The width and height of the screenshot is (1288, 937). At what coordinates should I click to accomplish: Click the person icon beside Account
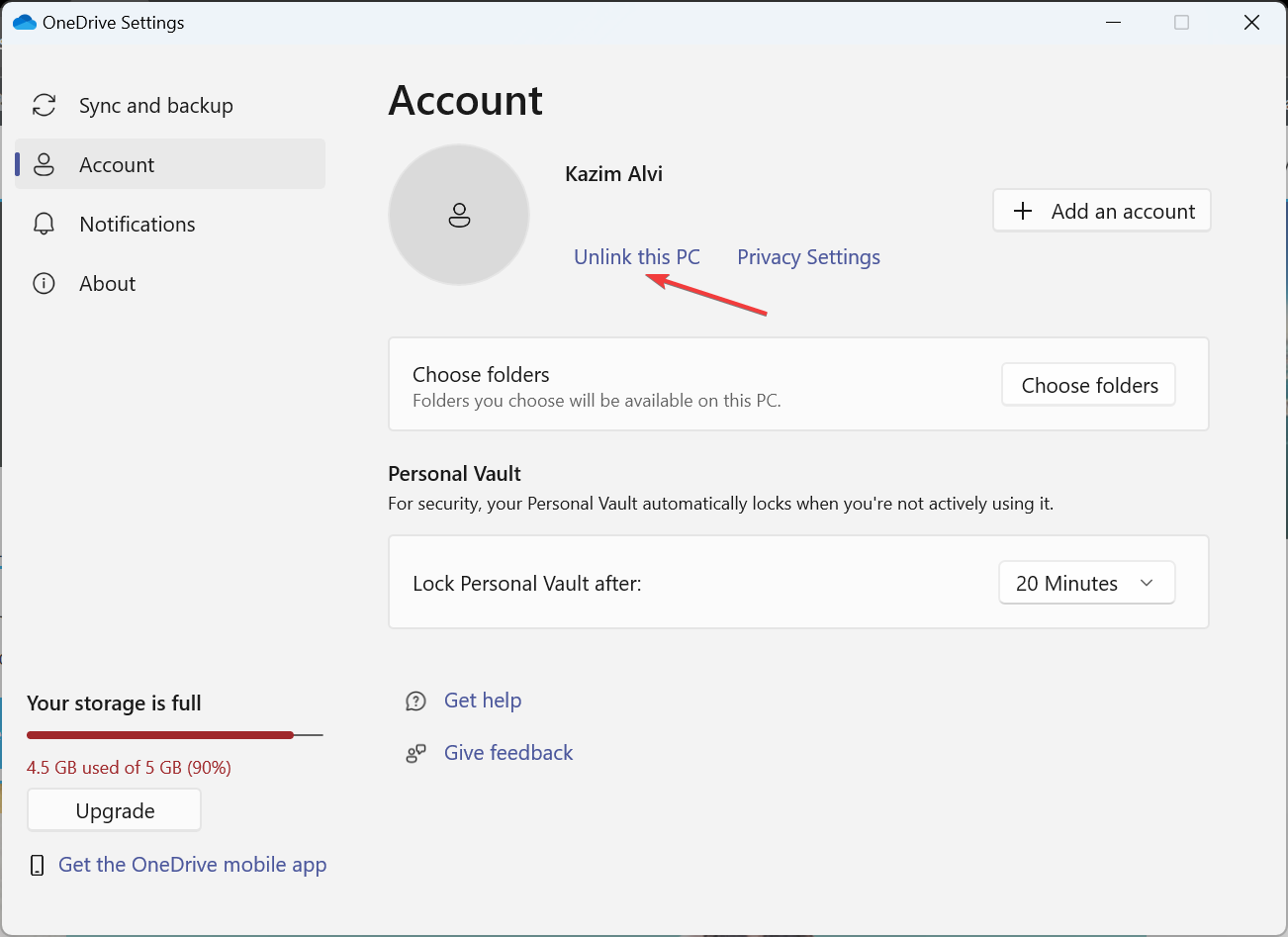click(44, 164)
